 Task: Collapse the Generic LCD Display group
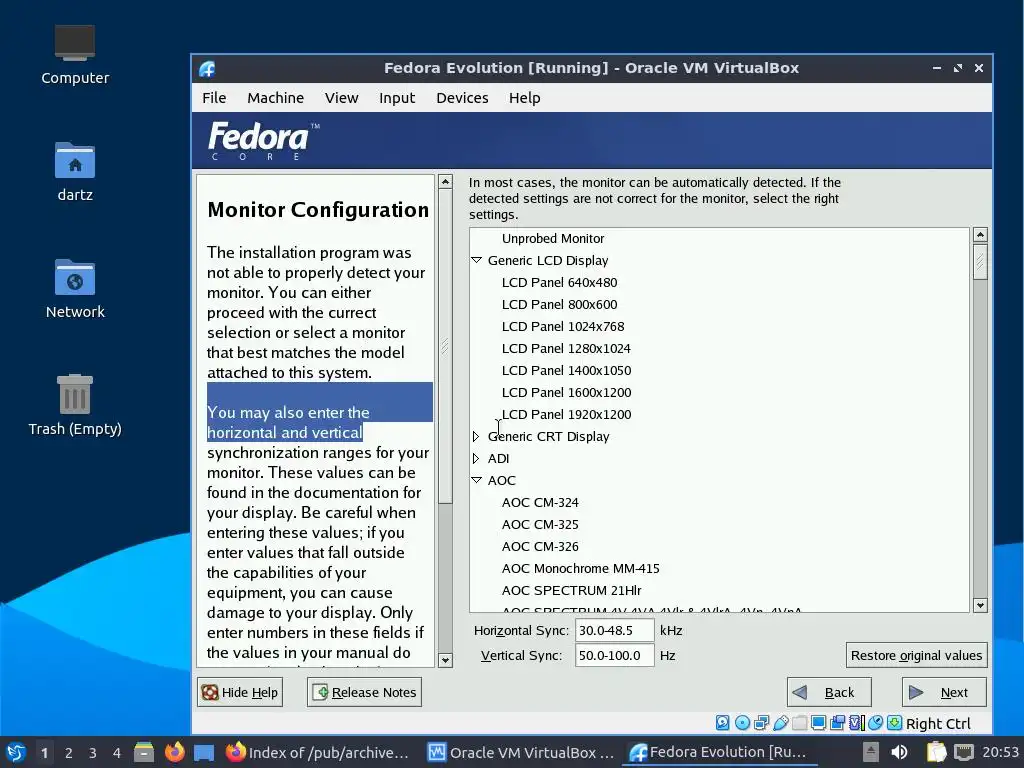tap(476, 260)
